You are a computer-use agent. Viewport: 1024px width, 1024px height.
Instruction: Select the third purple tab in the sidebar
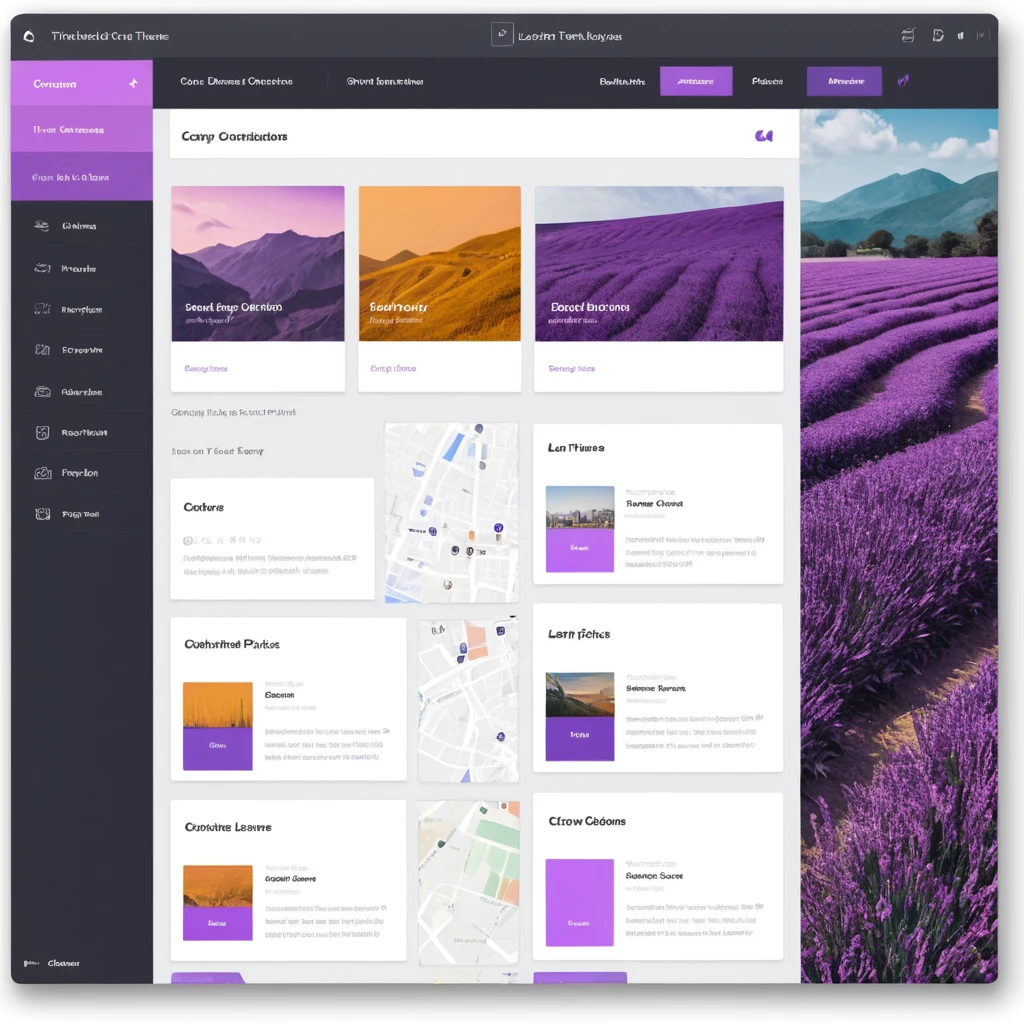point(81,177)
